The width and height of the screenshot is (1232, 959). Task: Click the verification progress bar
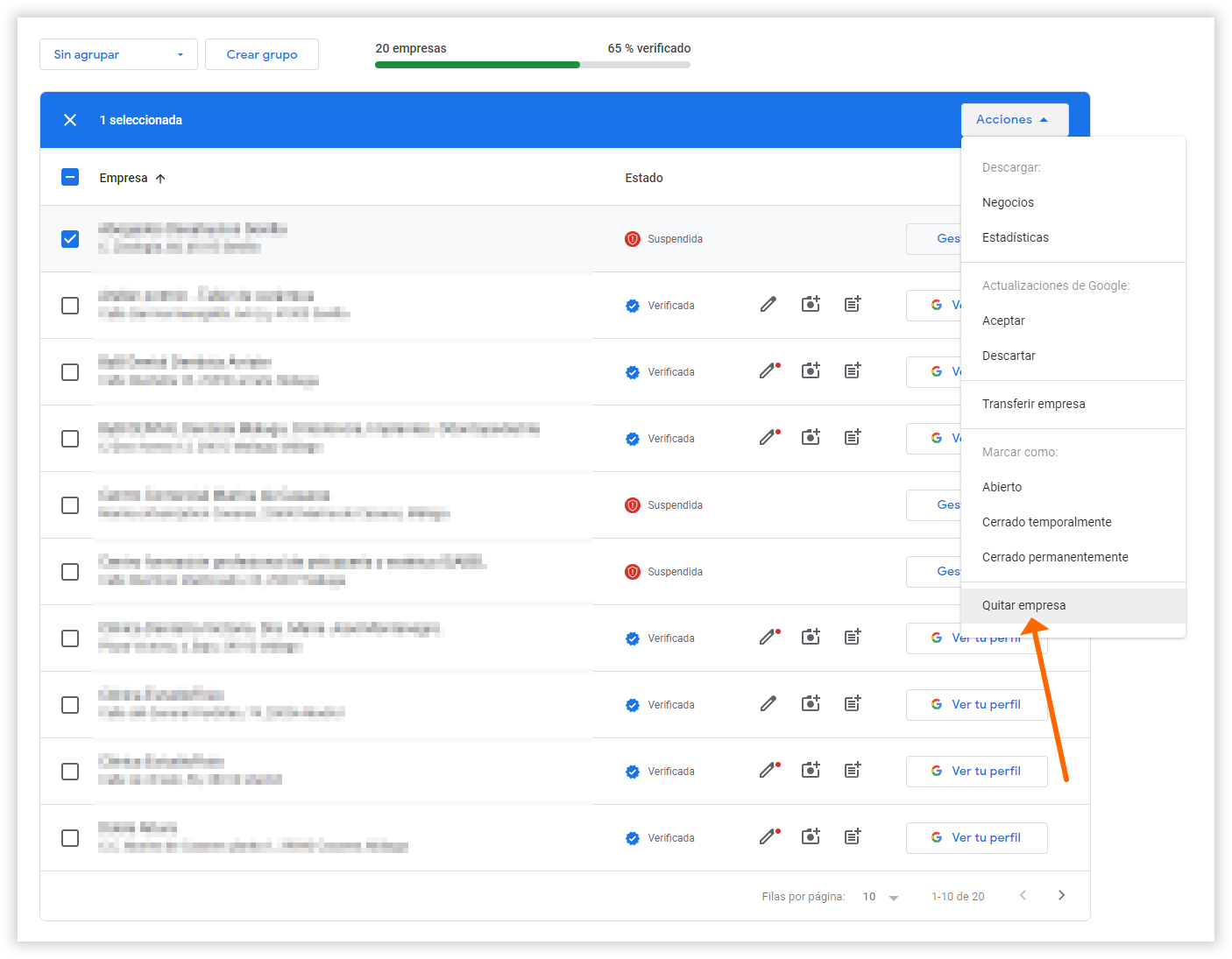click(532, 65)
